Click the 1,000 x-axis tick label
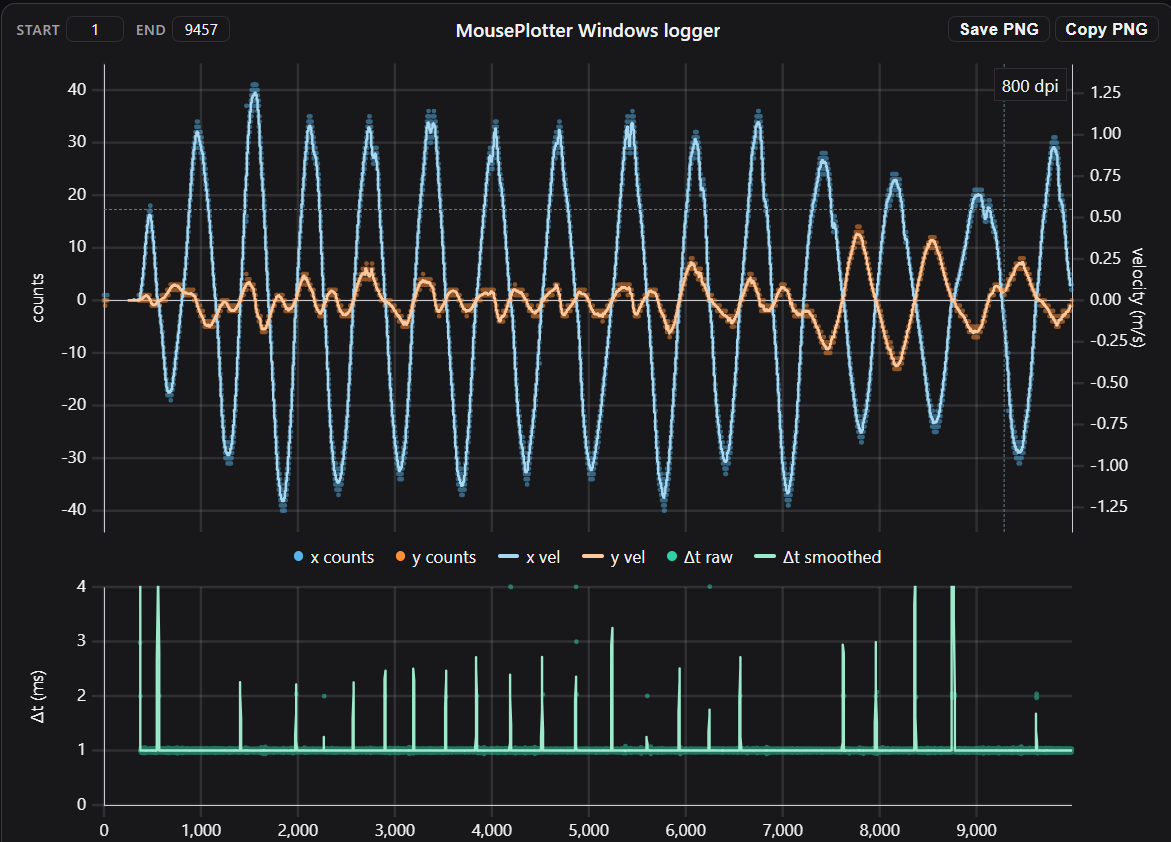The height and width of the screenshot is (842, 1171). click(201, 830)
